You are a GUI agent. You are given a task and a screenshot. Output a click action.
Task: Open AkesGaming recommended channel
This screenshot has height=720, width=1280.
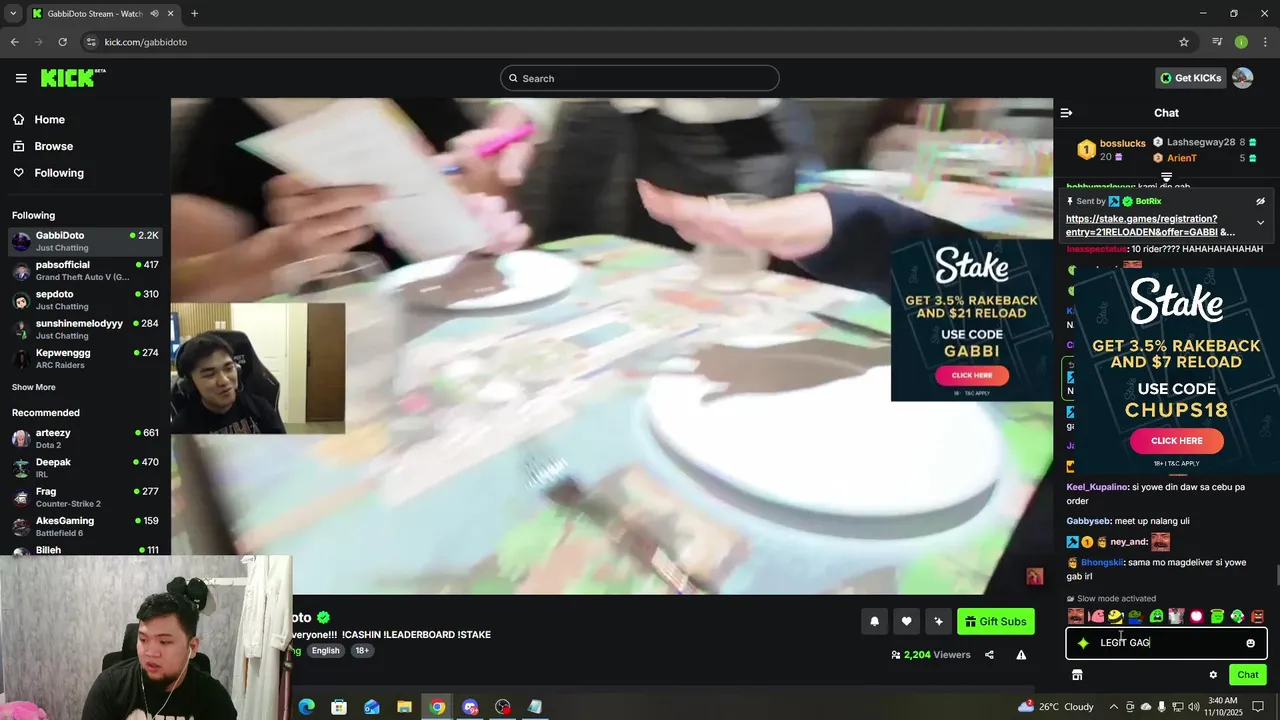[x=85, y=526]
